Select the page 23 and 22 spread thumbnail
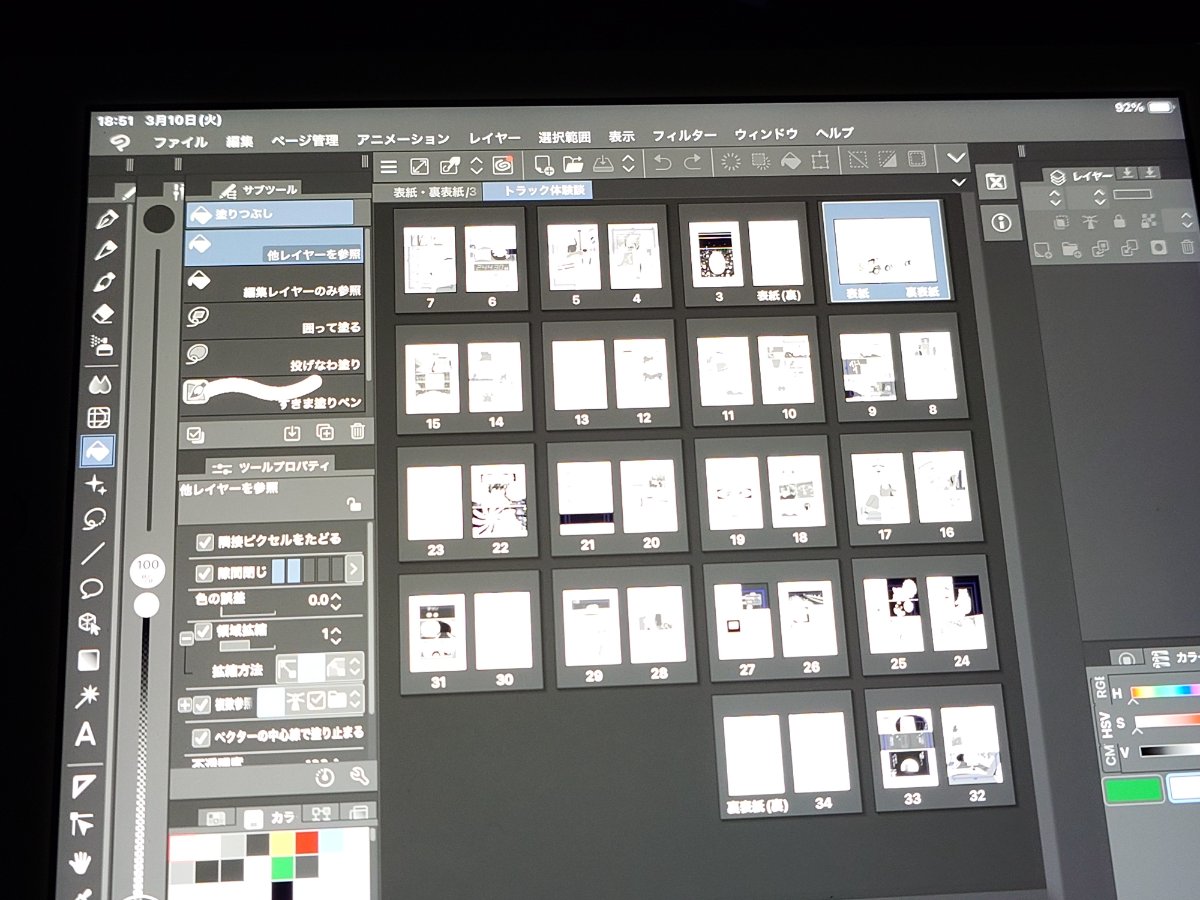Image resolution: width=1200 pixels, height=900 pixels. (468, 500)
